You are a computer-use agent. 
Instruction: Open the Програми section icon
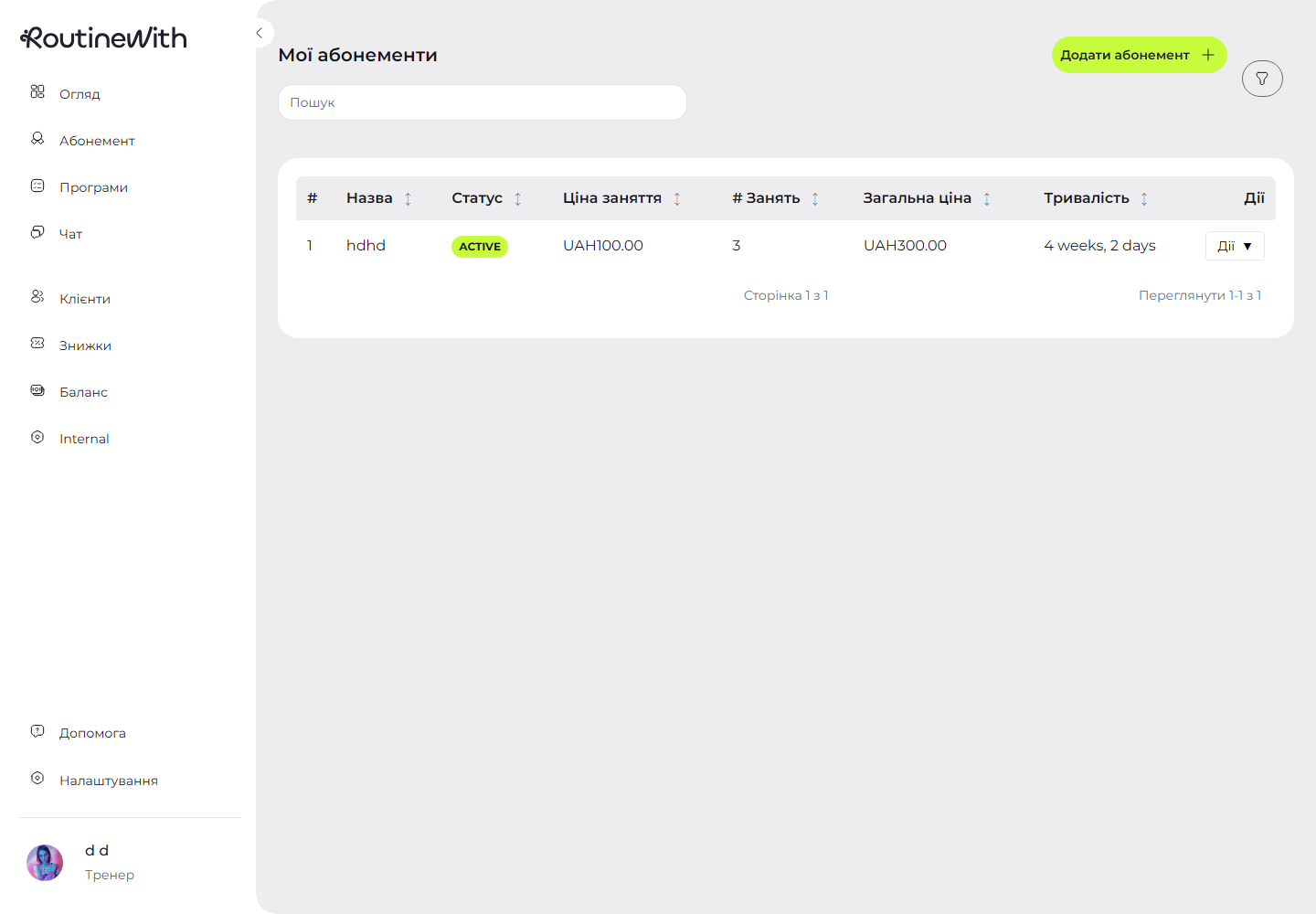tap(37, 185)
